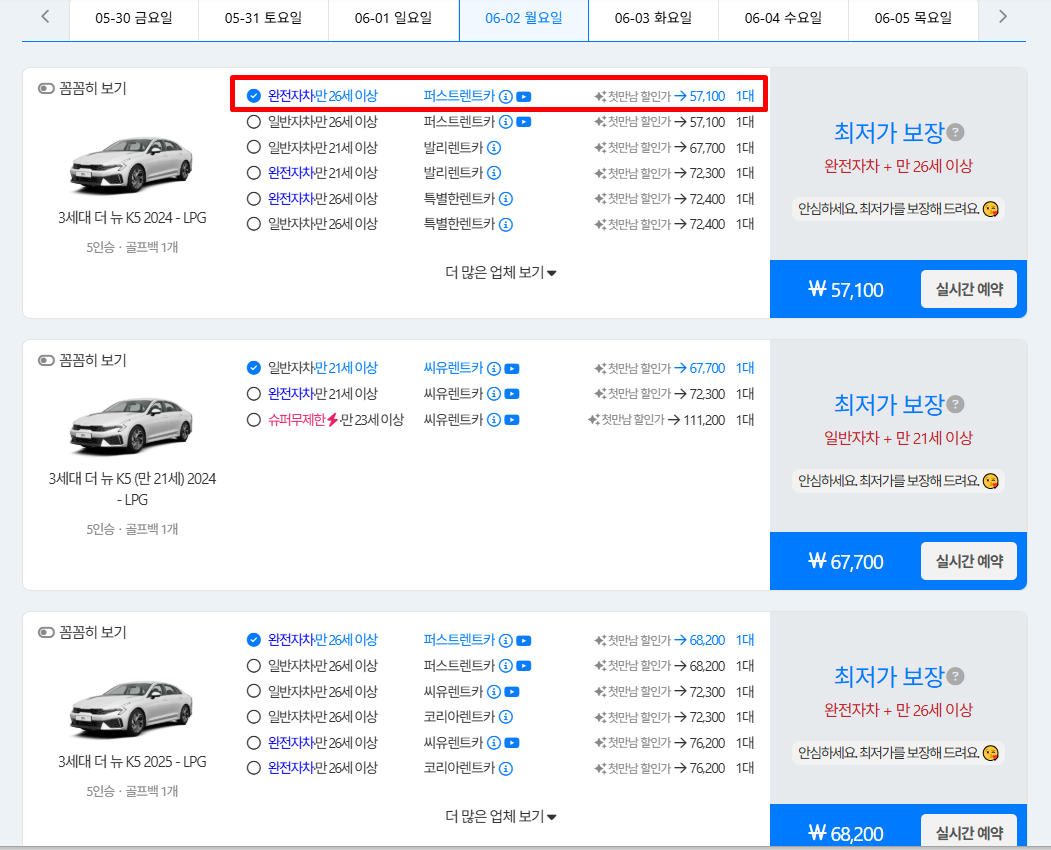The width and height of the screenshot is (1051, 850).
Task: Open info icon for 발리렌트카 72,300 row
Action: (x=494, y=173)
